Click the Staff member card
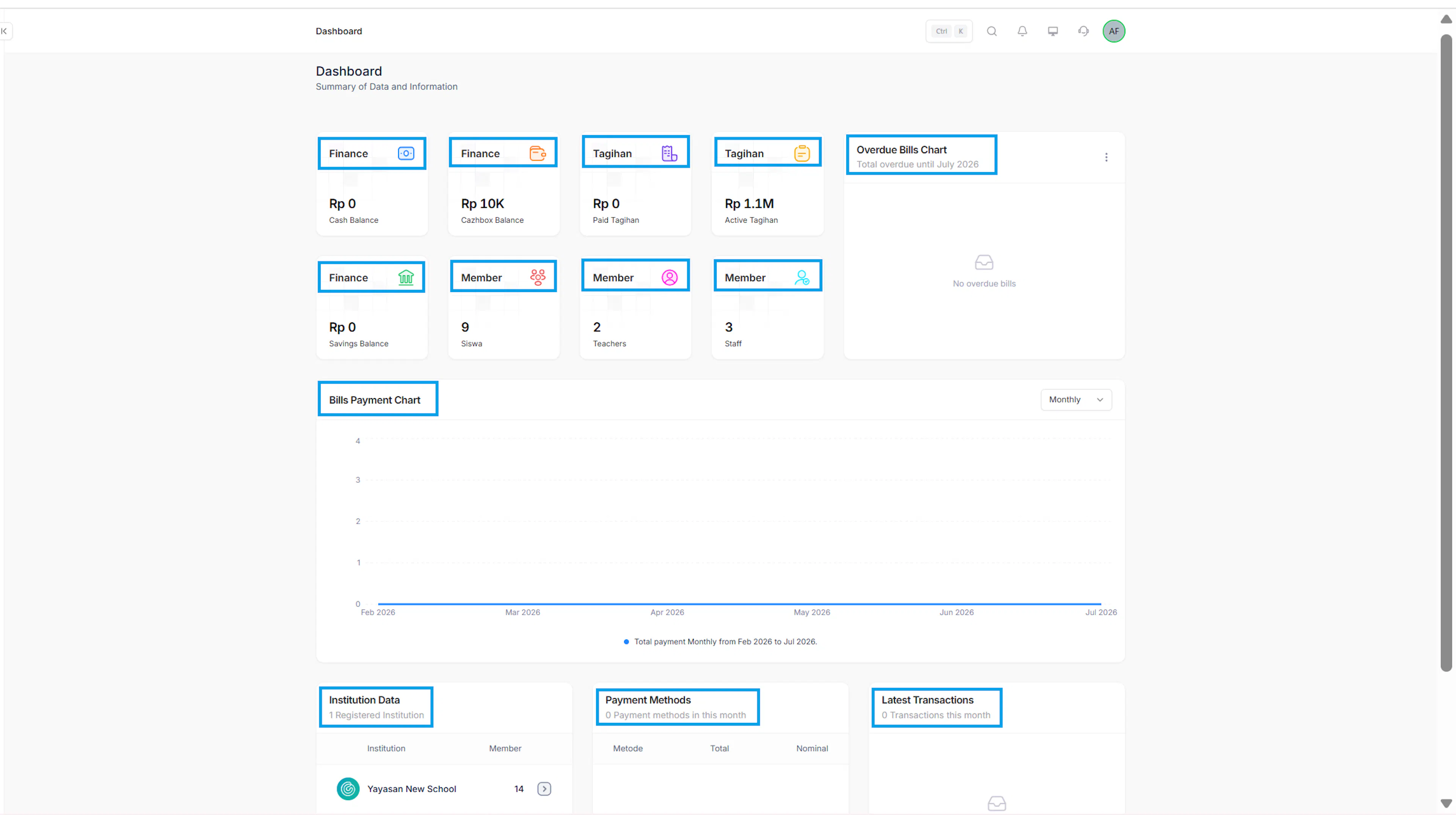This screenshot has width=1456, height=815. [767, 308]
